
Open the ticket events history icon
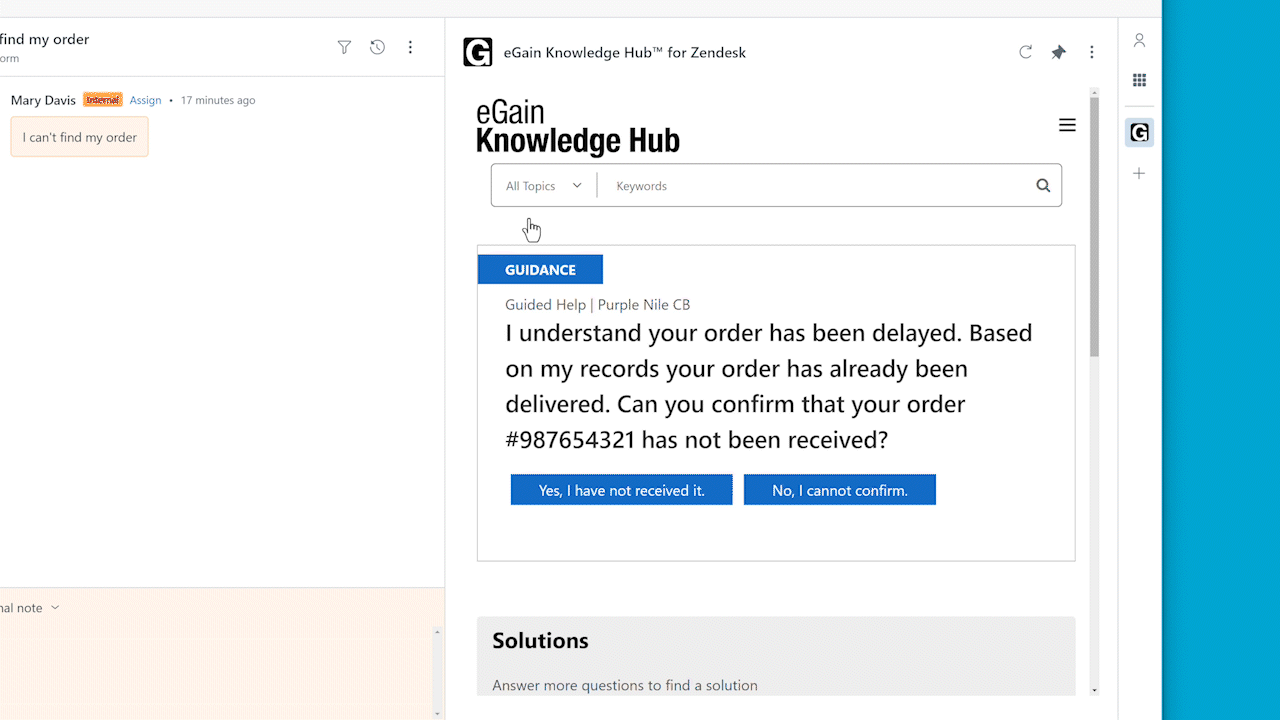point(377,47)
